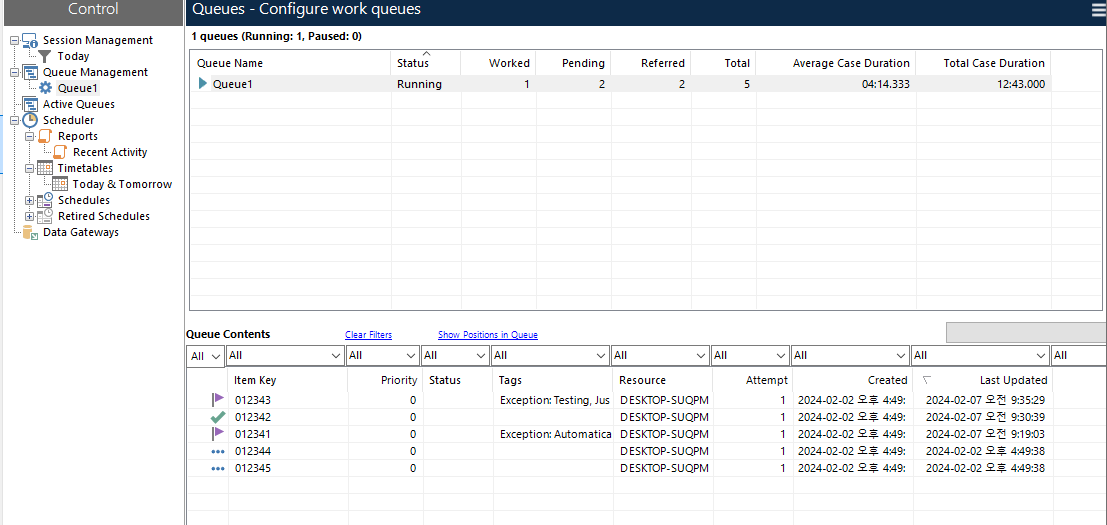1107x525 pixels.
Task: Sort by the Worked column header
Action: point(498,63)
